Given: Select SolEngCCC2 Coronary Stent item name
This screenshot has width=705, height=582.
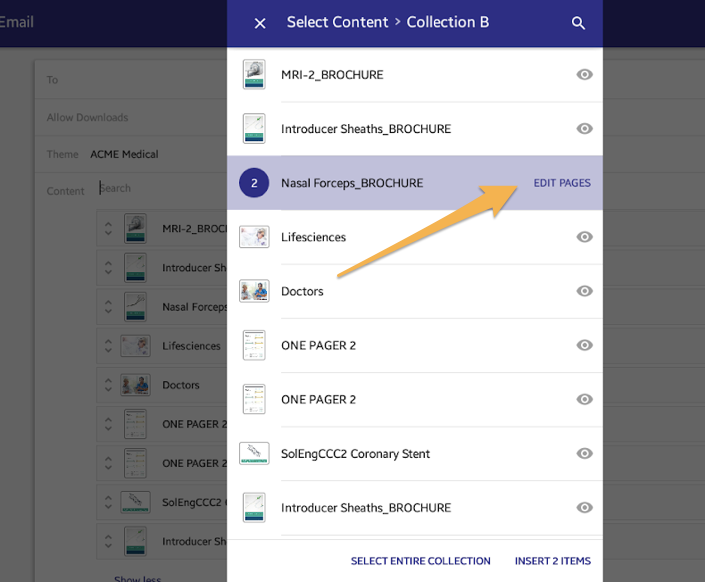Looking at the screenshot, I should pos(355,454).
